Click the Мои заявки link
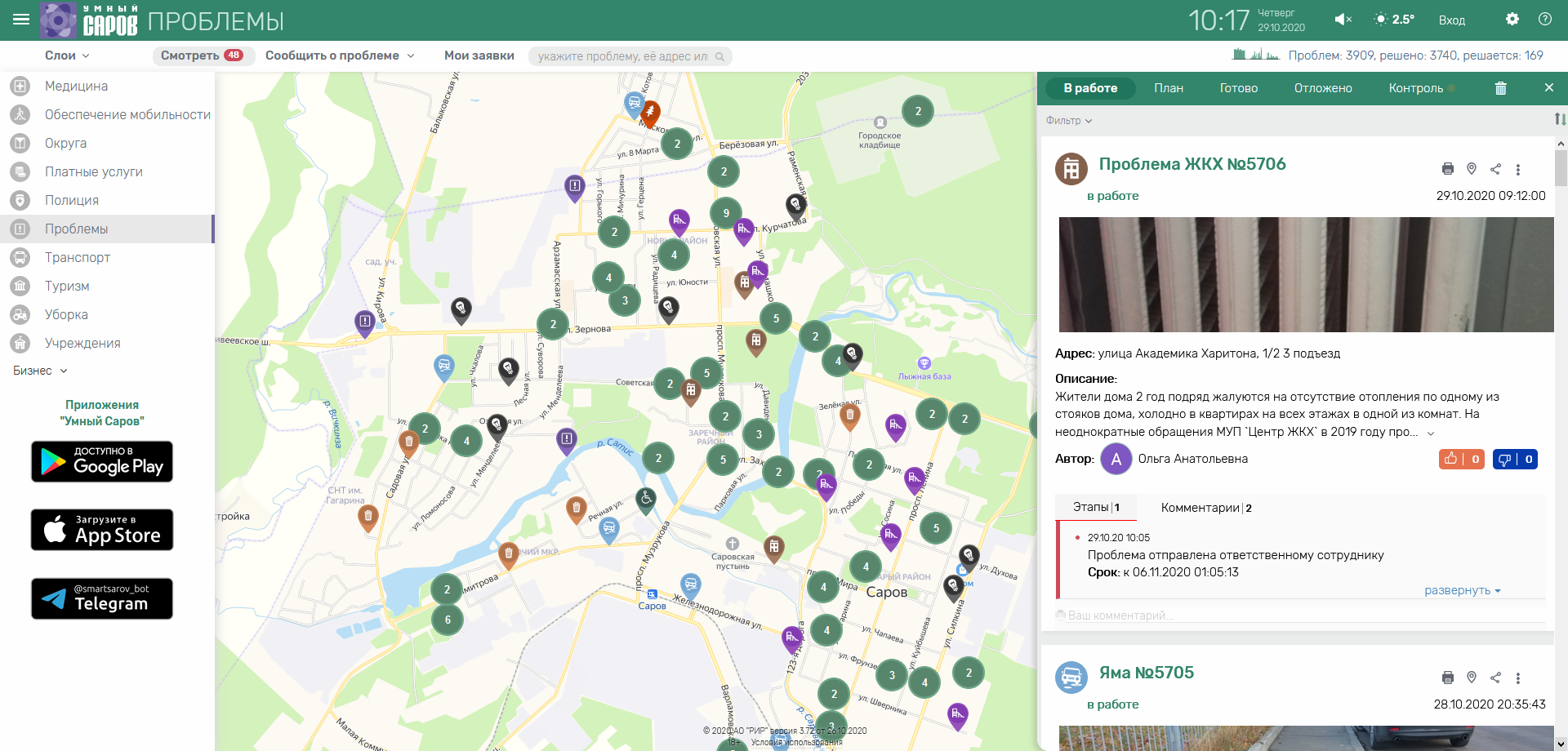 click(x=479, y=56)
